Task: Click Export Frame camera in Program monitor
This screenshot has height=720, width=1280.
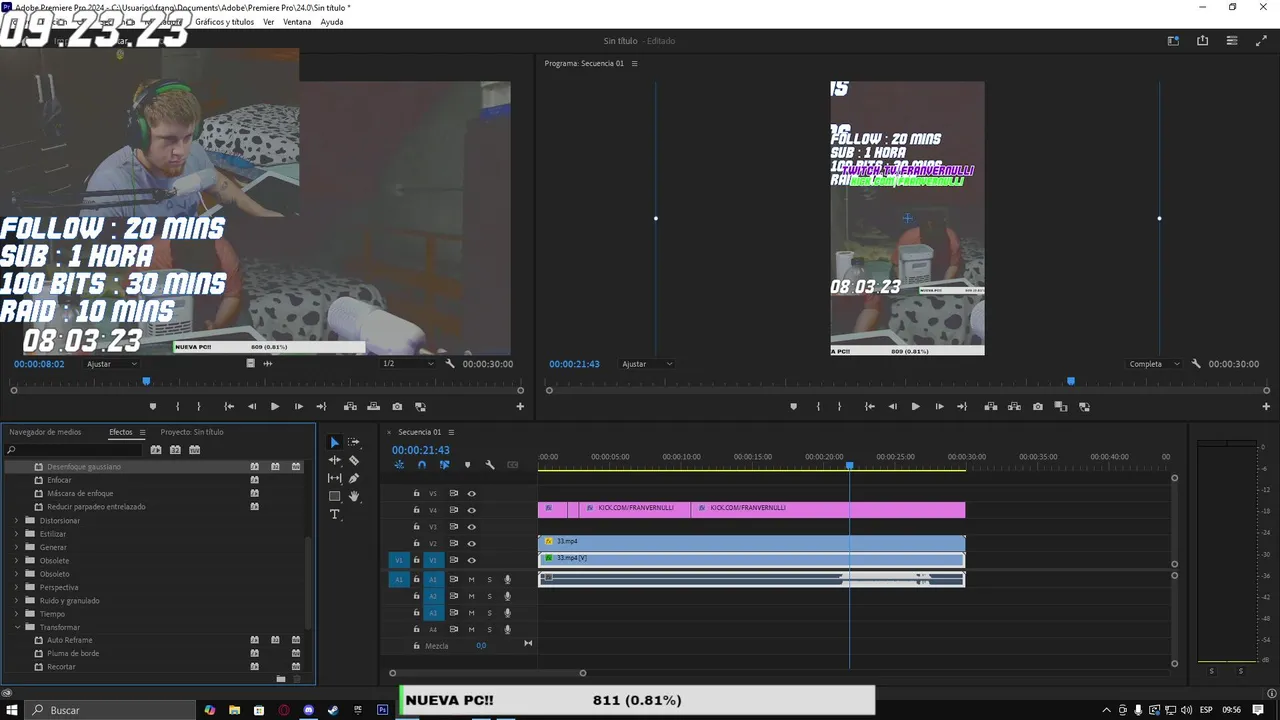Action: (1037, 407)
